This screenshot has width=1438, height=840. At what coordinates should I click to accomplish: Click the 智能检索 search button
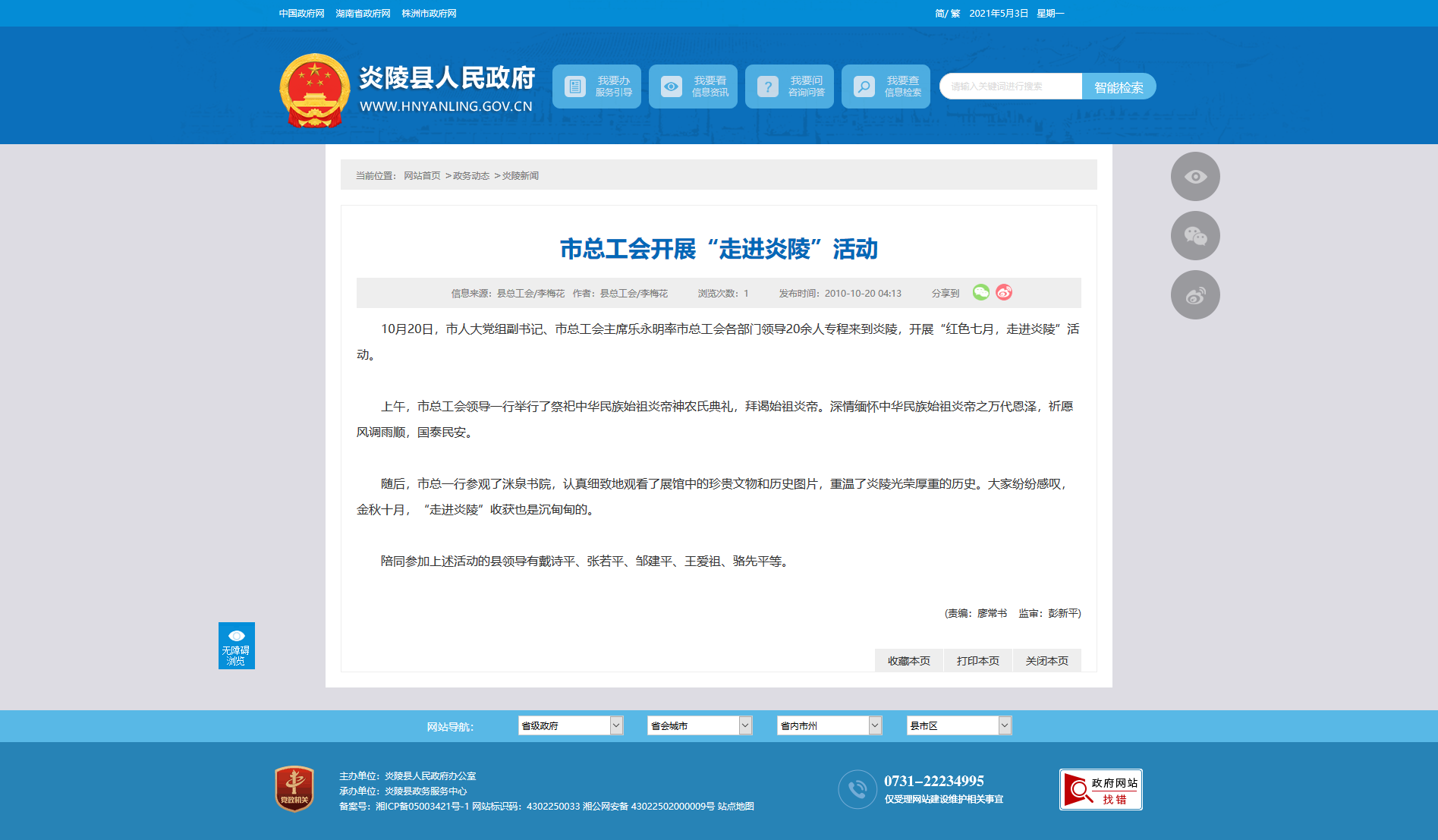pos(1119,87)
